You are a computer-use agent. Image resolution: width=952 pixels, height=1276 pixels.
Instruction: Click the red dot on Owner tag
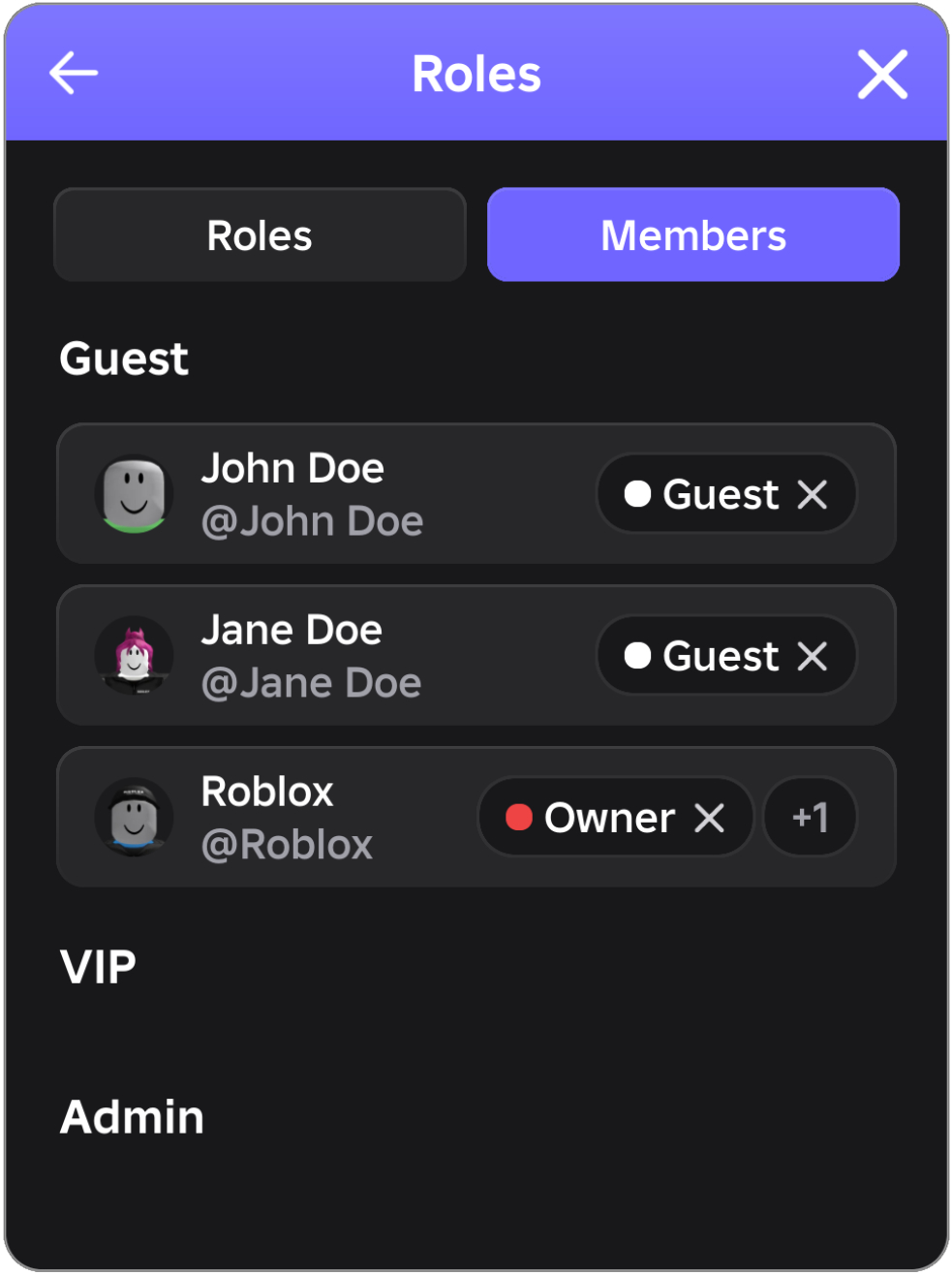tap(519, 818)
